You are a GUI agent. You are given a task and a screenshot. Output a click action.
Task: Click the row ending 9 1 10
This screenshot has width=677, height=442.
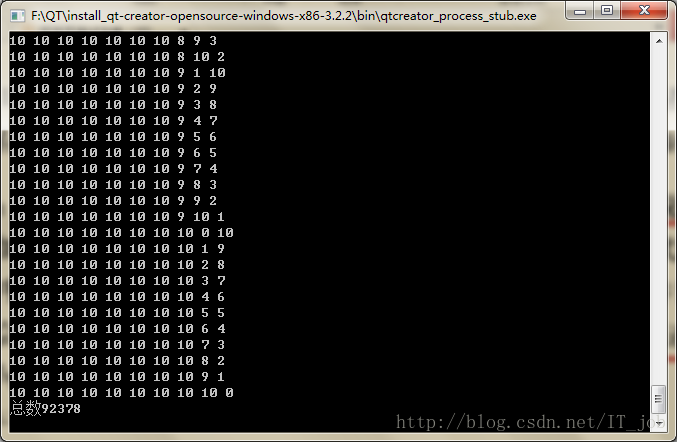(117, 73)
